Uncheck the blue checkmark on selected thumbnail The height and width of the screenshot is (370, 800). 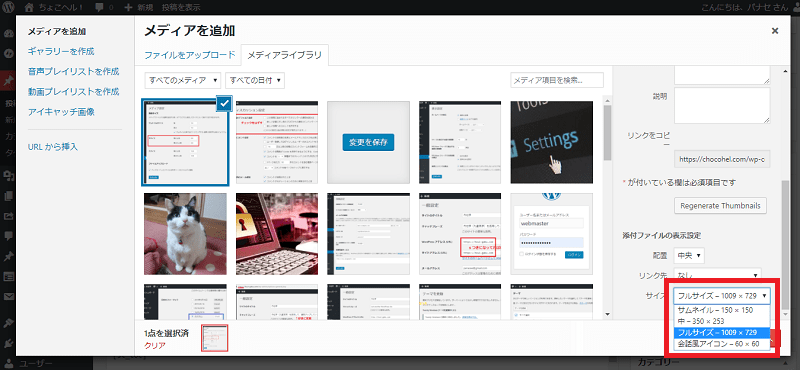tap(224, 103)
